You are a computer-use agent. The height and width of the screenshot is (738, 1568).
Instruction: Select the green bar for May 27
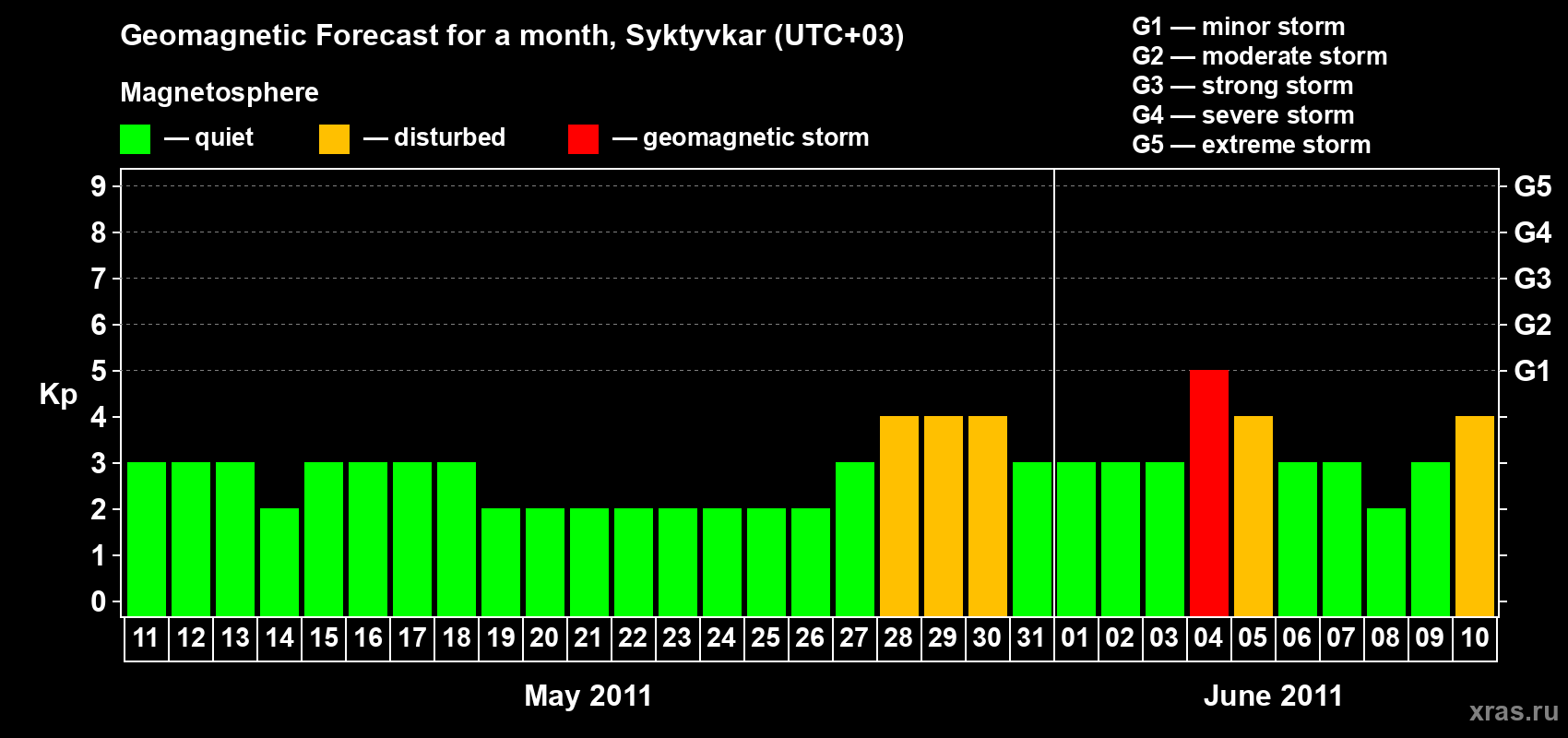(x=855, y=539)
